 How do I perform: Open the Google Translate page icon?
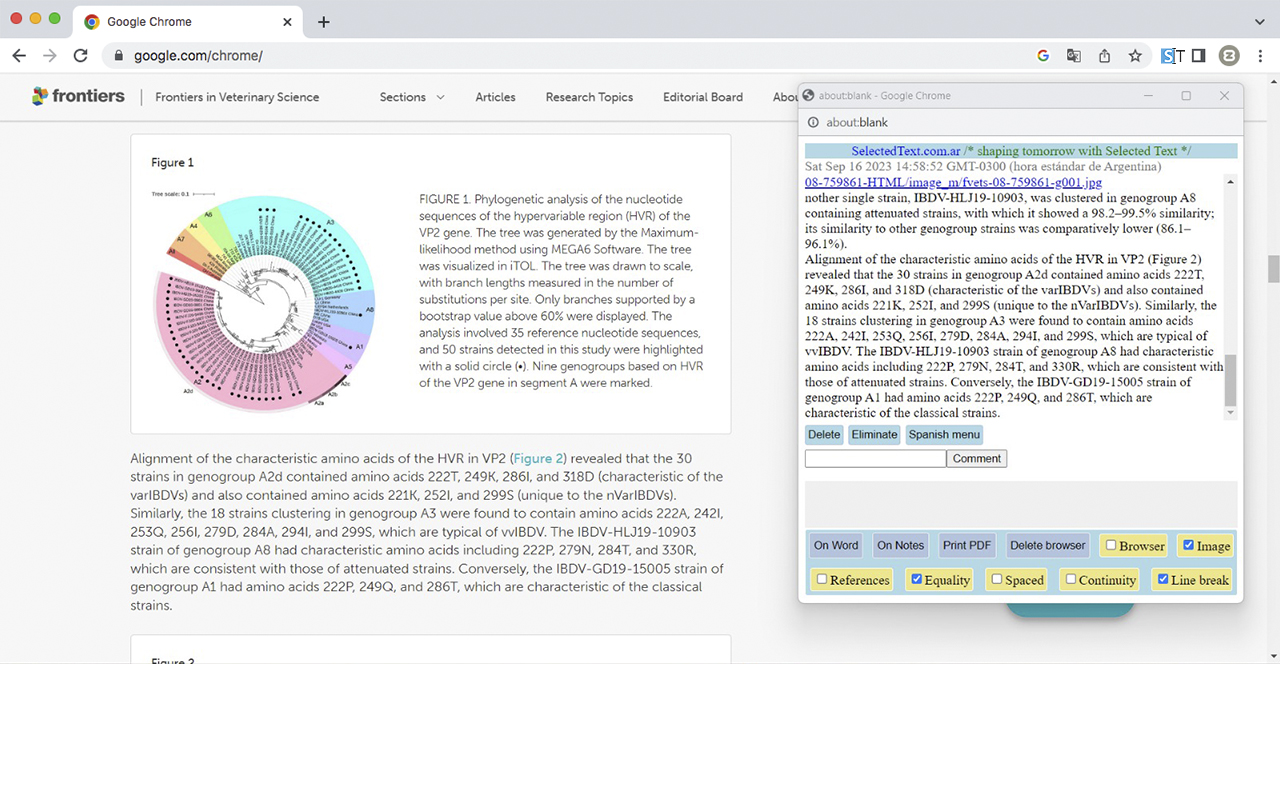click(1074, 56)
